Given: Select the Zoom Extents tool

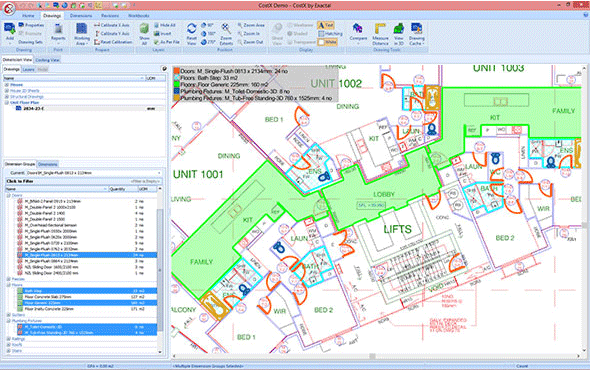Looking at the screenshot, I should (x=226, y=34).
